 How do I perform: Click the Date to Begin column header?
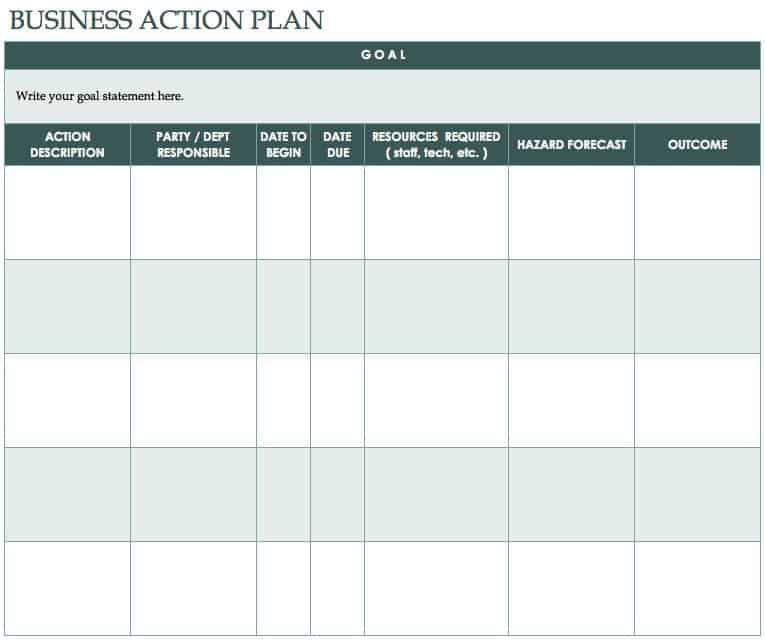point(283,145)
